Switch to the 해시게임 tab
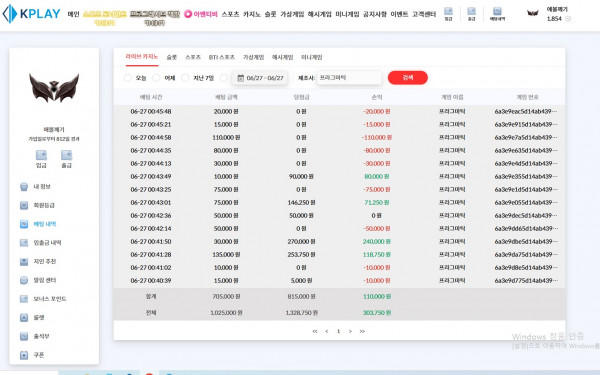 point(282,57)
